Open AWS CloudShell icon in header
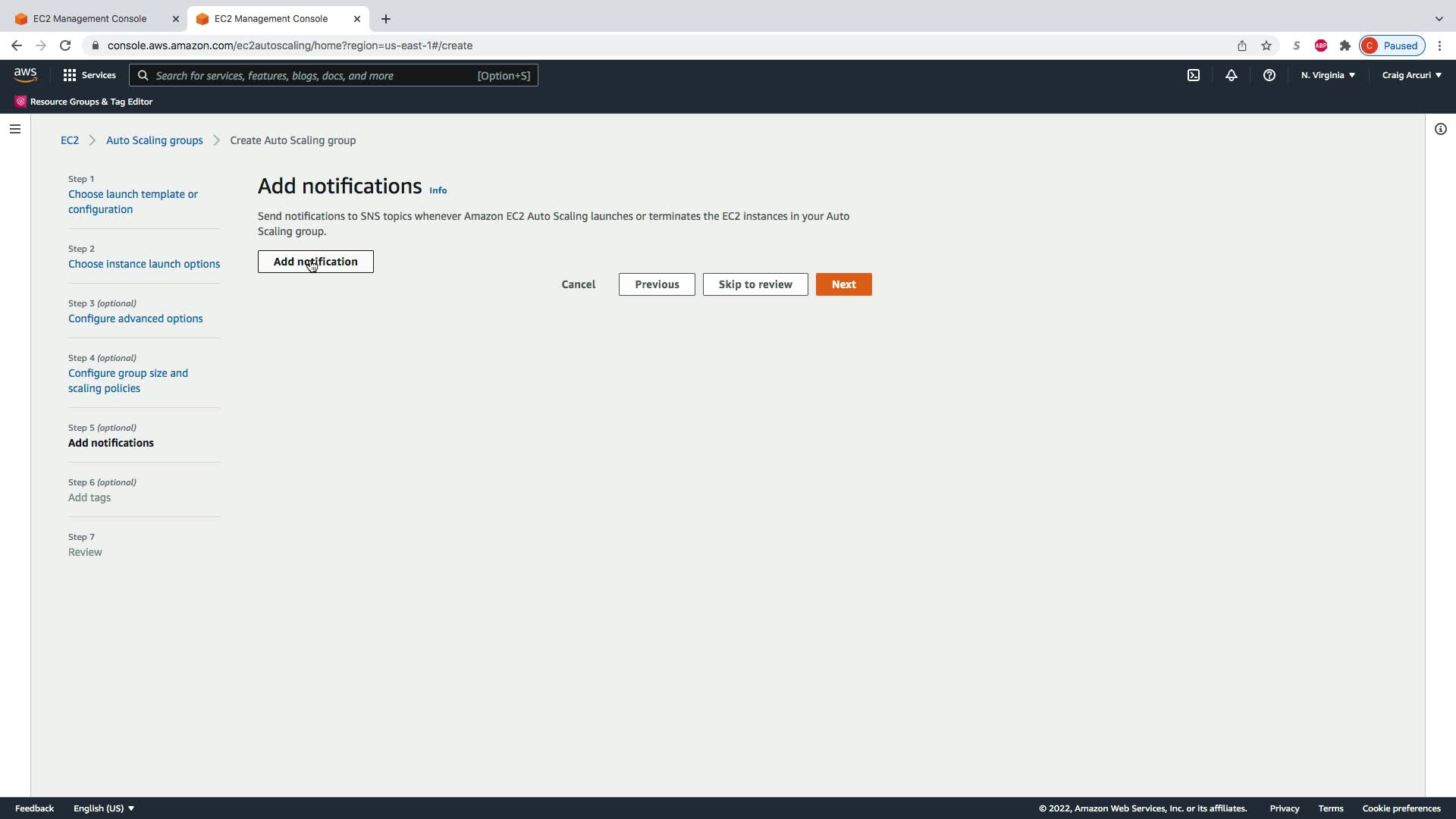This screenshot has width=1456, height=819. (x=1194, y=75)
